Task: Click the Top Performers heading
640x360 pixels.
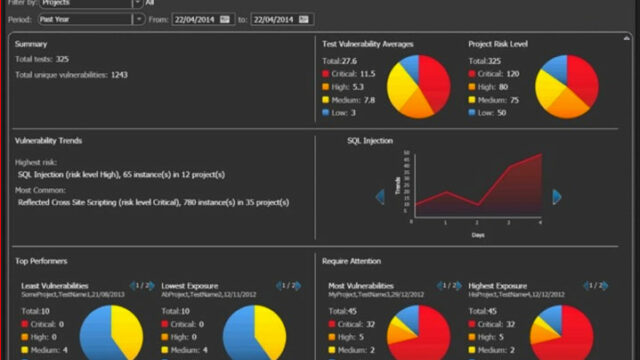Action: tap(41, 261)
